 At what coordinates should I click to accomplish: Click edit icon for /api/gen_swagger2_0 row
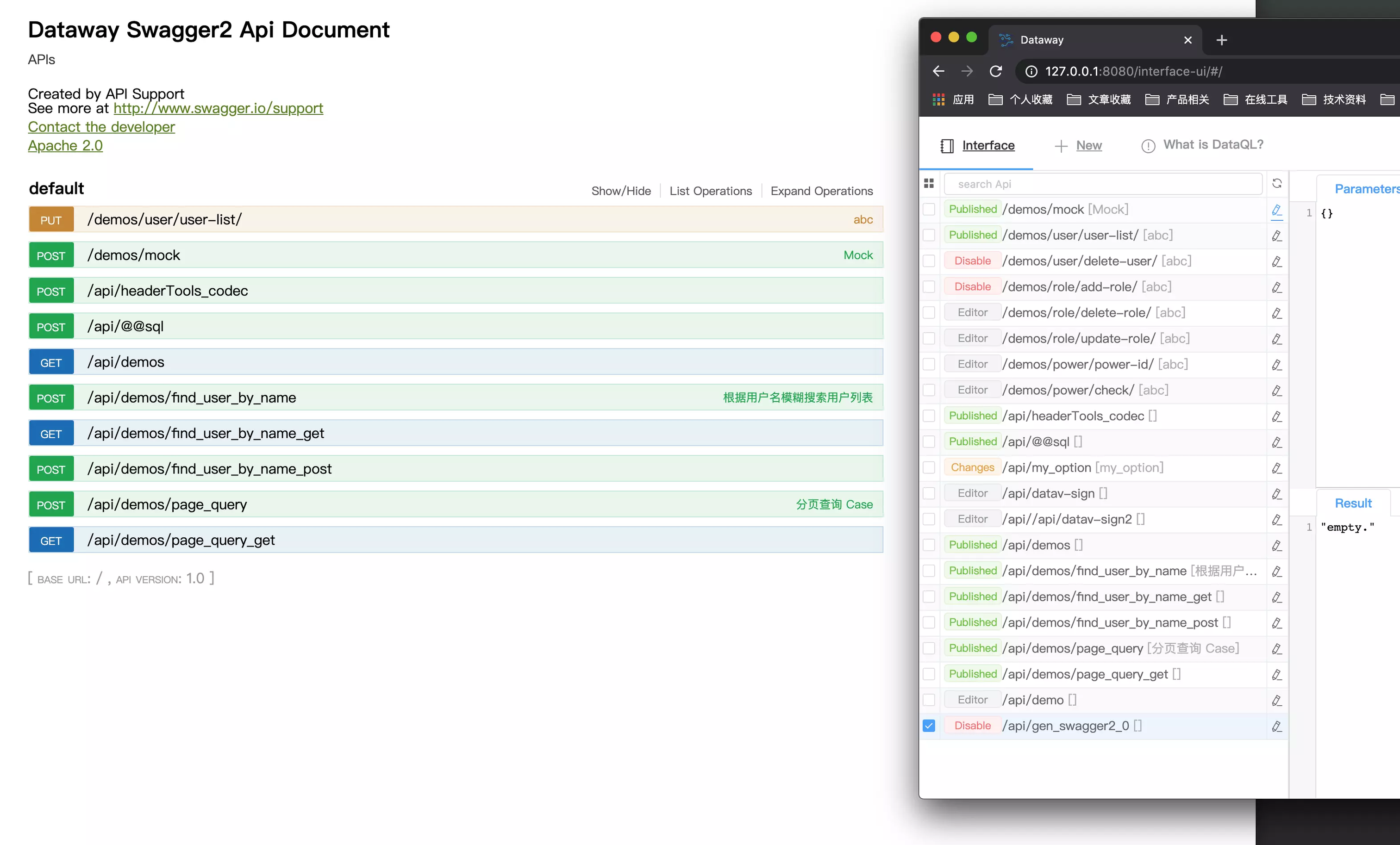[1277, 726]
